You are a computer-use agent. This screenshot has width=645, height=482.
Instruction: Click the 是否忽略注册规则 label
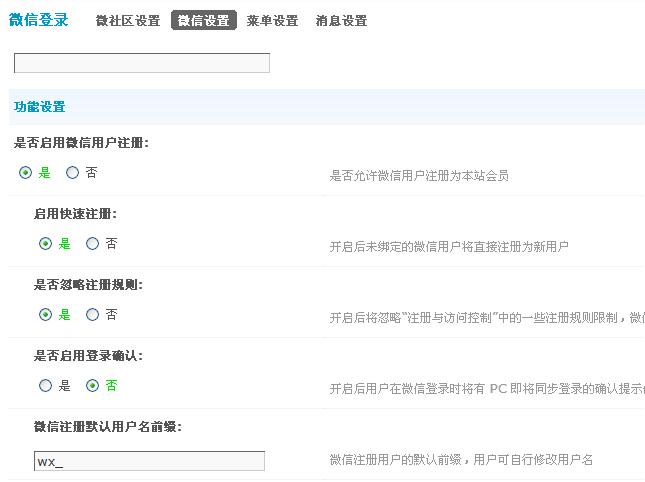(x=88, y=285)
